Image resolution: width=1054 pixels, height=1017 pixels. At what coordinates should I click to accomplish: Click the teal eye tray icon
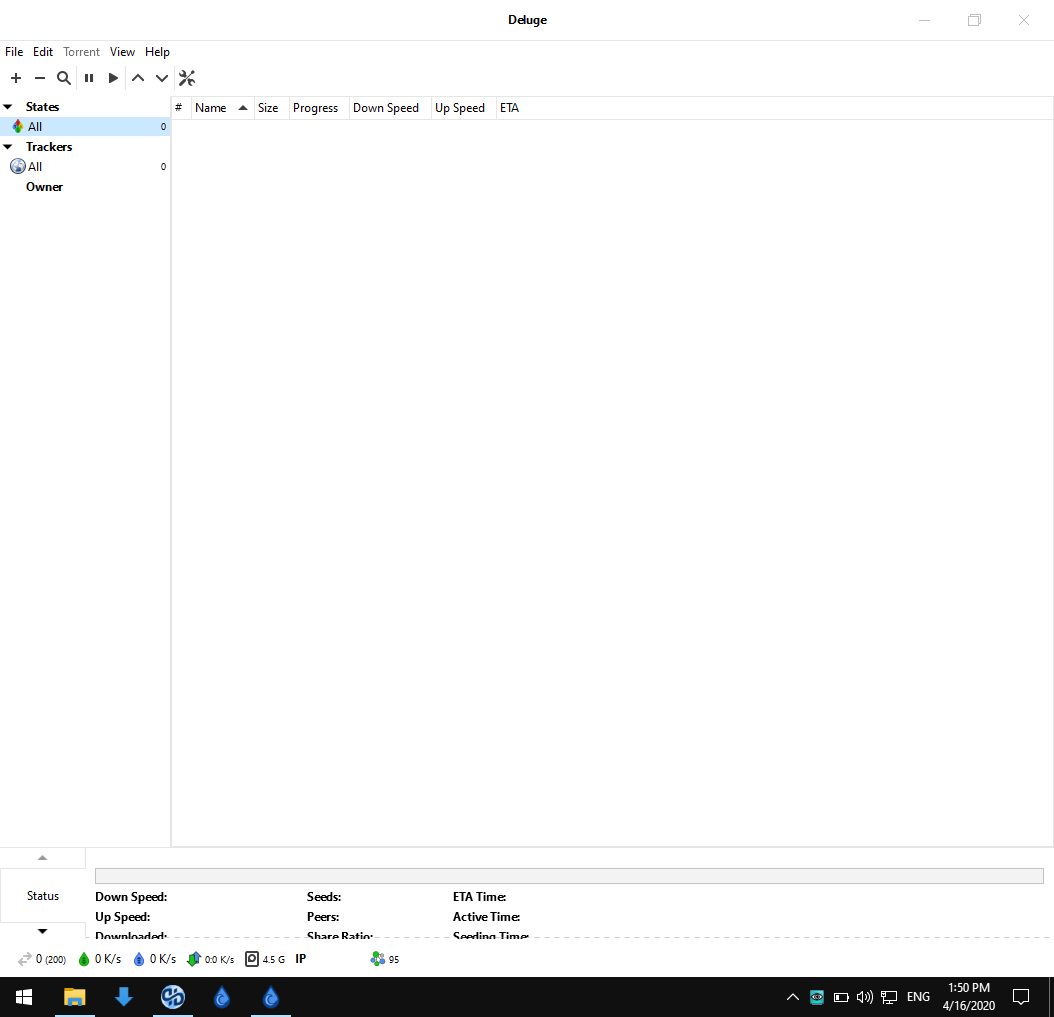coord(817,997)
